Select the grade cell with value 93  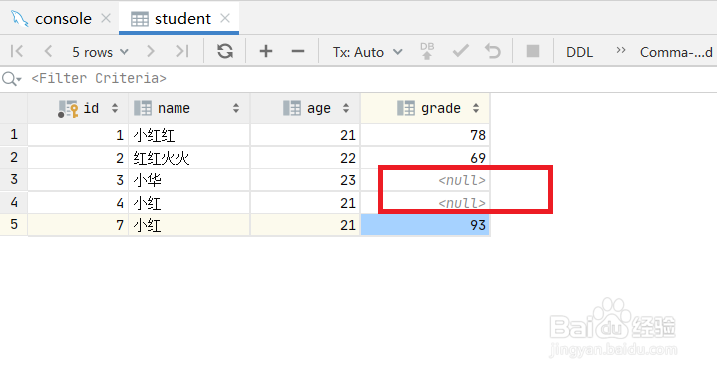(x=425, y=225)
